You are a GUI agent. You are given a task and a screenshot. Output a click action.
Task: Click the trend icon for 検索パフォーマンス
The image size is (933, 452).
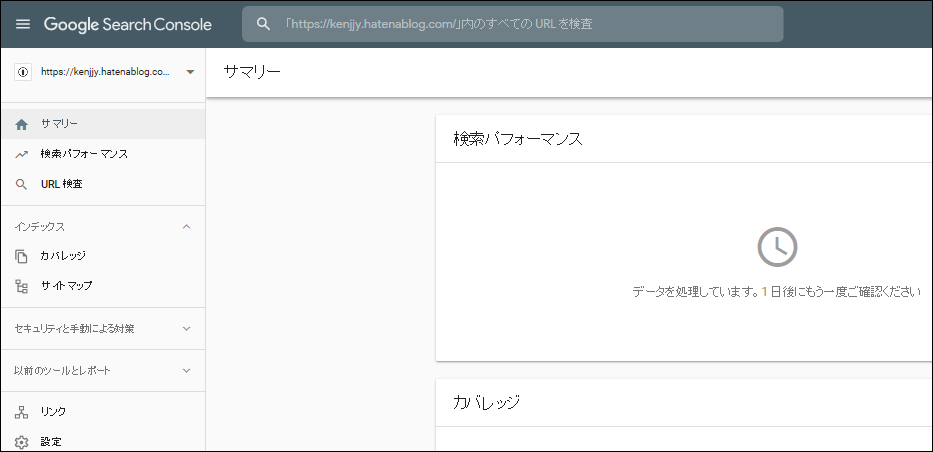coord(21,154)
